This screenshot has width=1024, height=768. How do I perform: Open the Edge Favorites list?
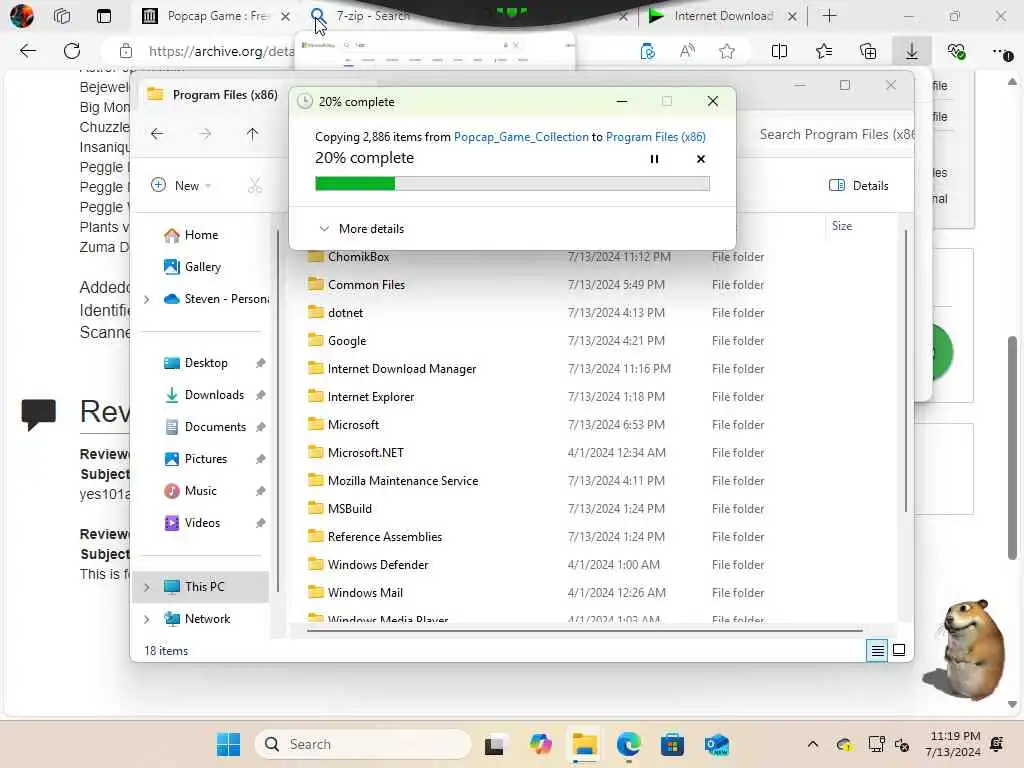(x=824, y=51)
